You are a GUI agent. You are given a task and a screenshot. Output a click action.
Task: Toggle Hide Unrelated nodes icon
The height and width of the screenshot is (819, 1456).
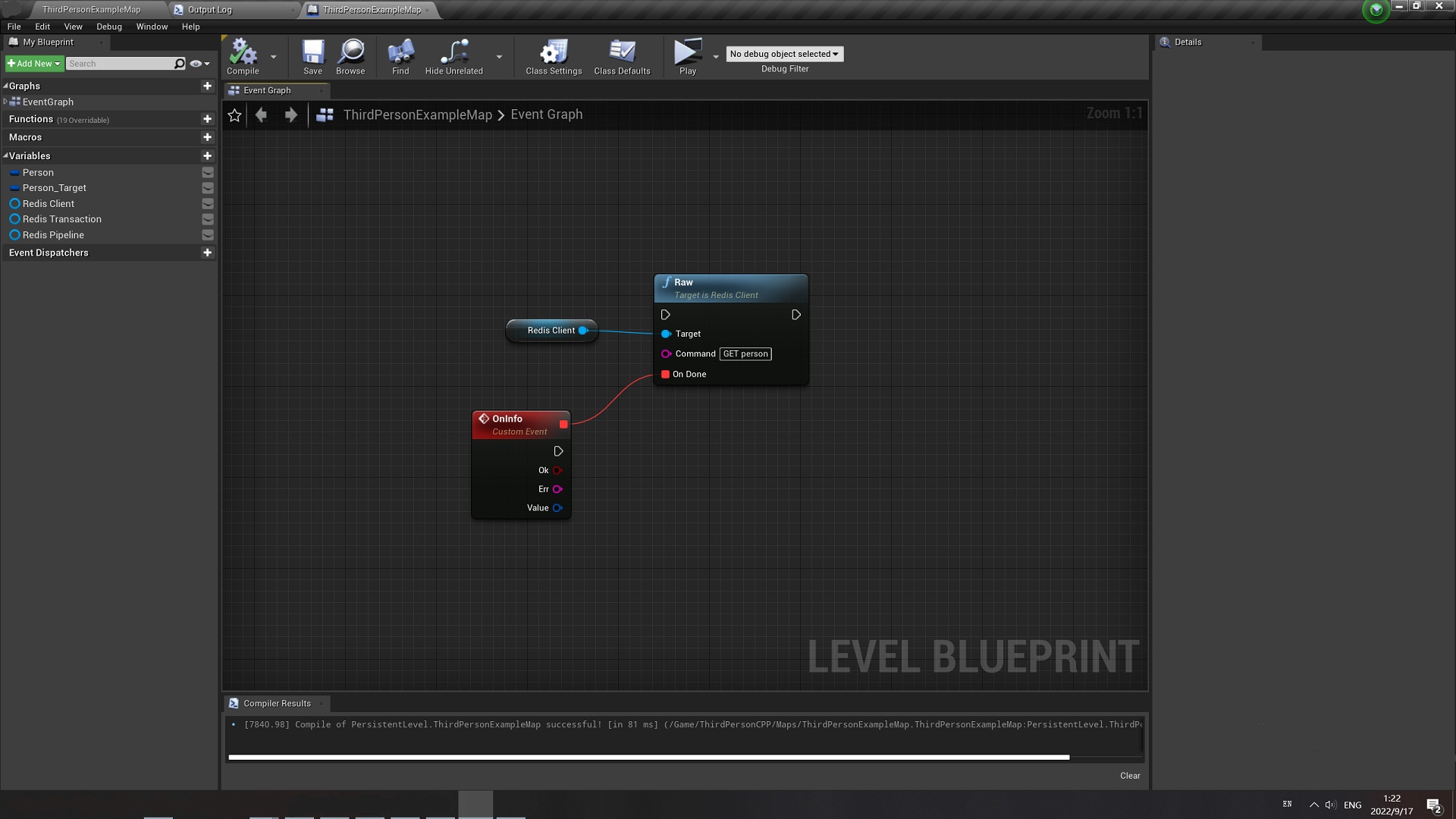[453, 52]
